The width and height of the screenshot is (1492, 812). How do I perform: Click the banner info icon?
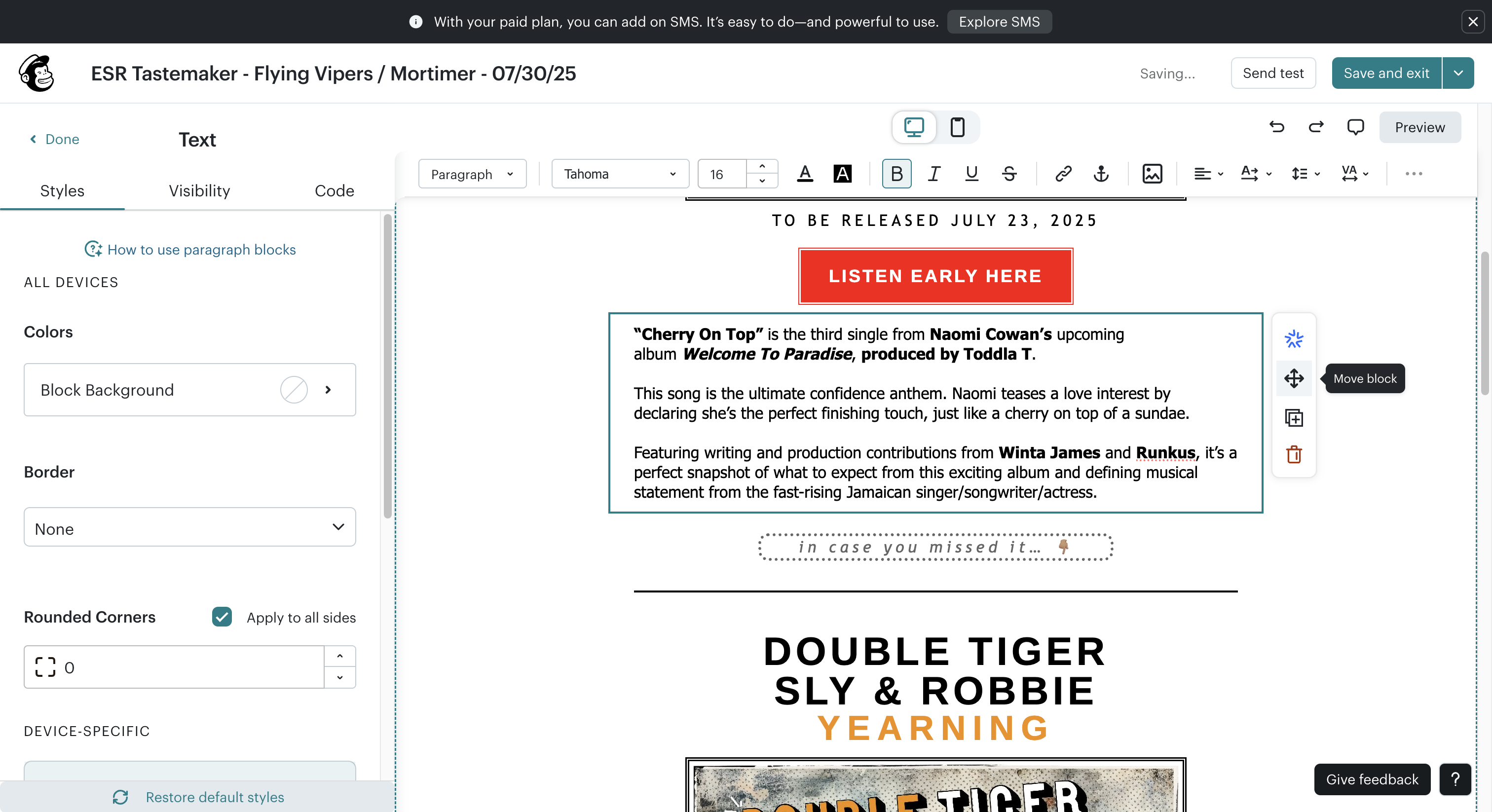[415, 21]
